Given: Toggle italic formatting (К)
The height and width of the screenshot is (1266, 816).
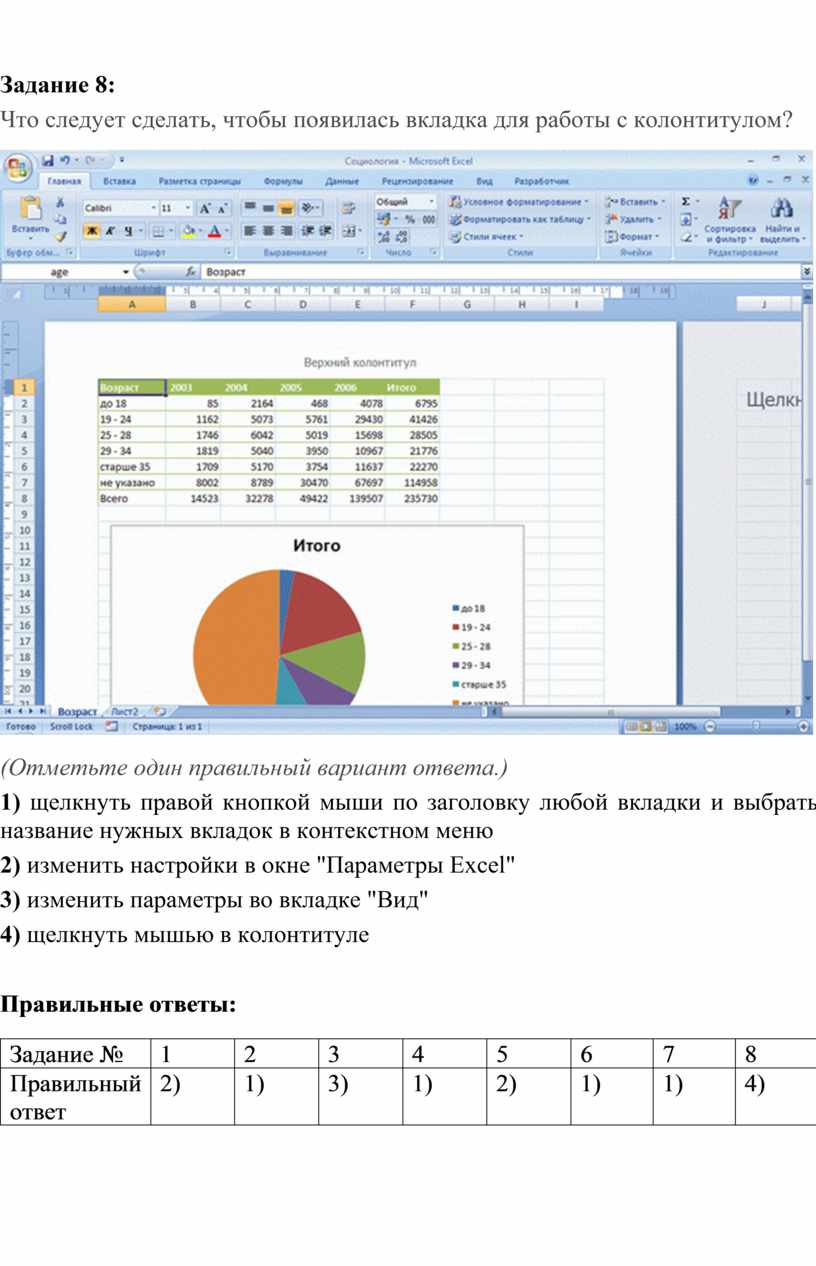Looking at the screenshot, I should point(109,232).
